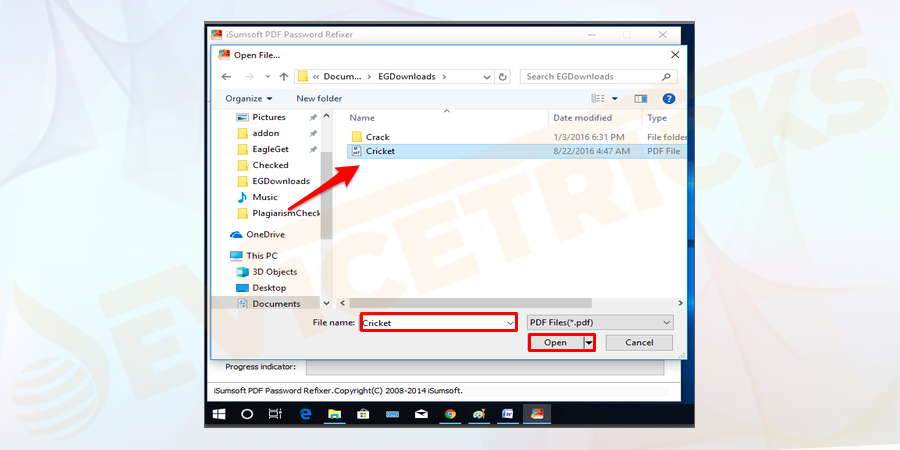Click the horizontal scrollbar left arrow
The height and width of the screenshot is (450, 900).
[343, 303]
